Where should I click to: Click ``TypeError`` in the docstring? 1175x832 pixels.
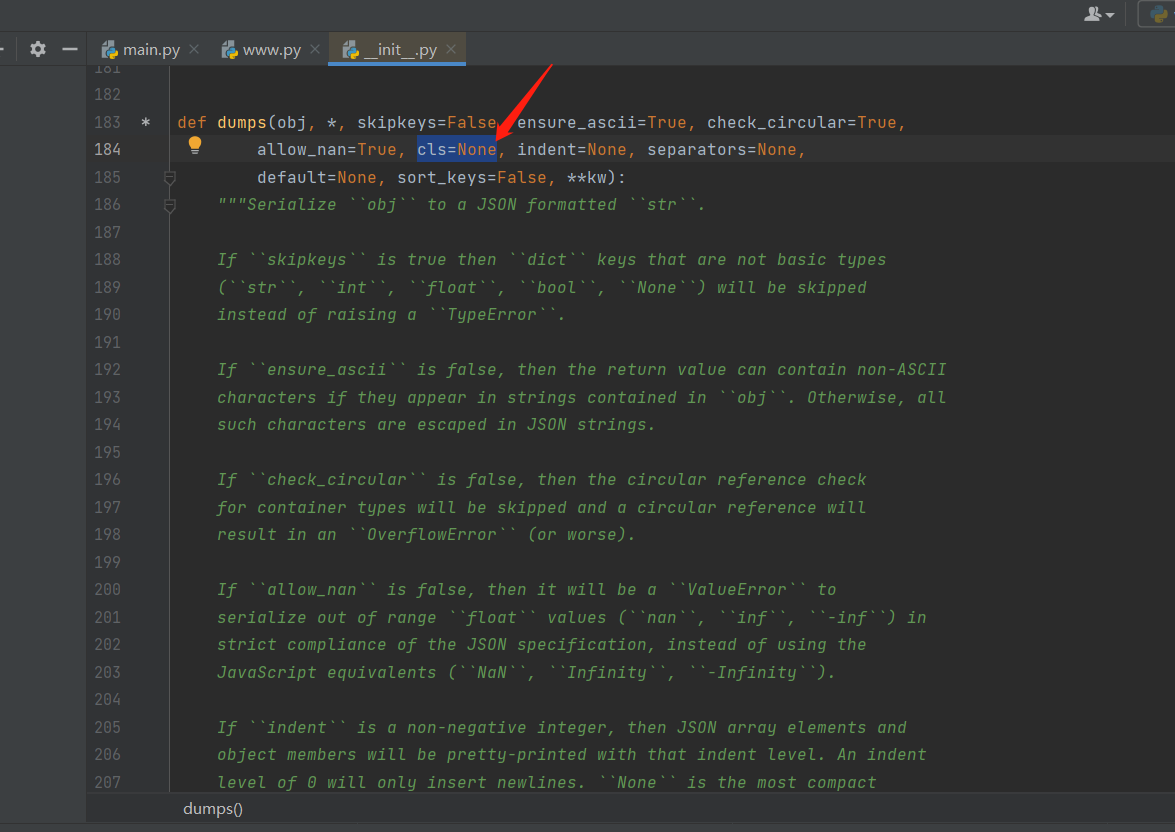(492, 315)
